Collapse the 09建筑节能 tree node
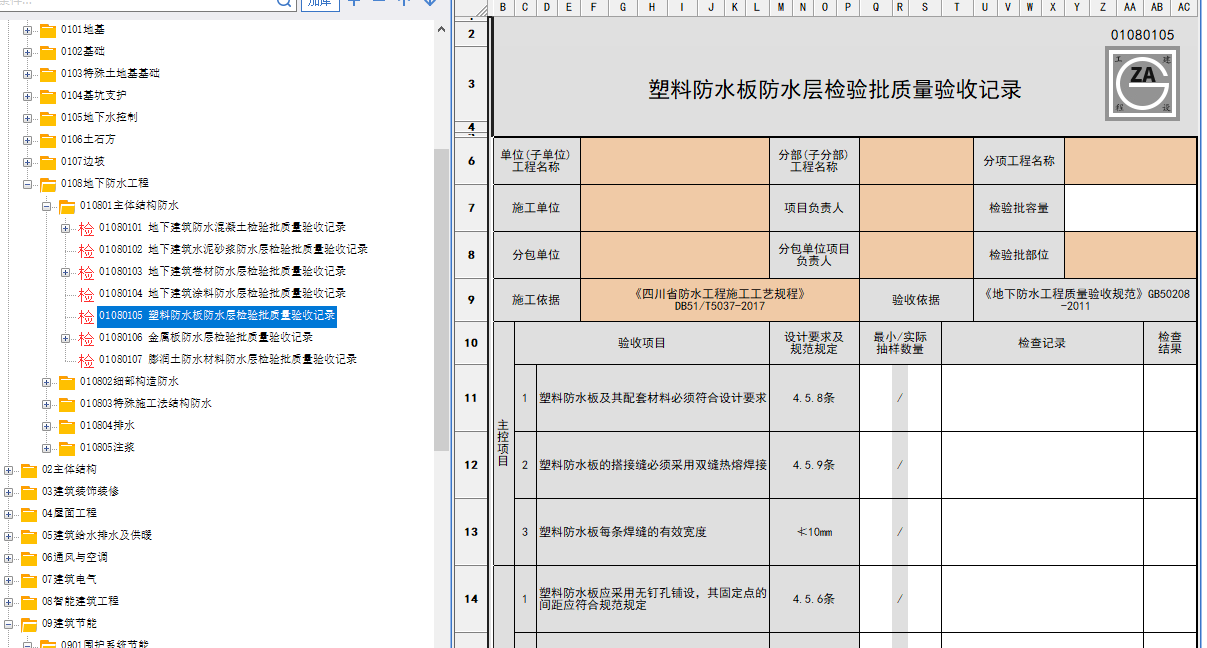This screenshot has height=648, width=1207. point(9,624)
